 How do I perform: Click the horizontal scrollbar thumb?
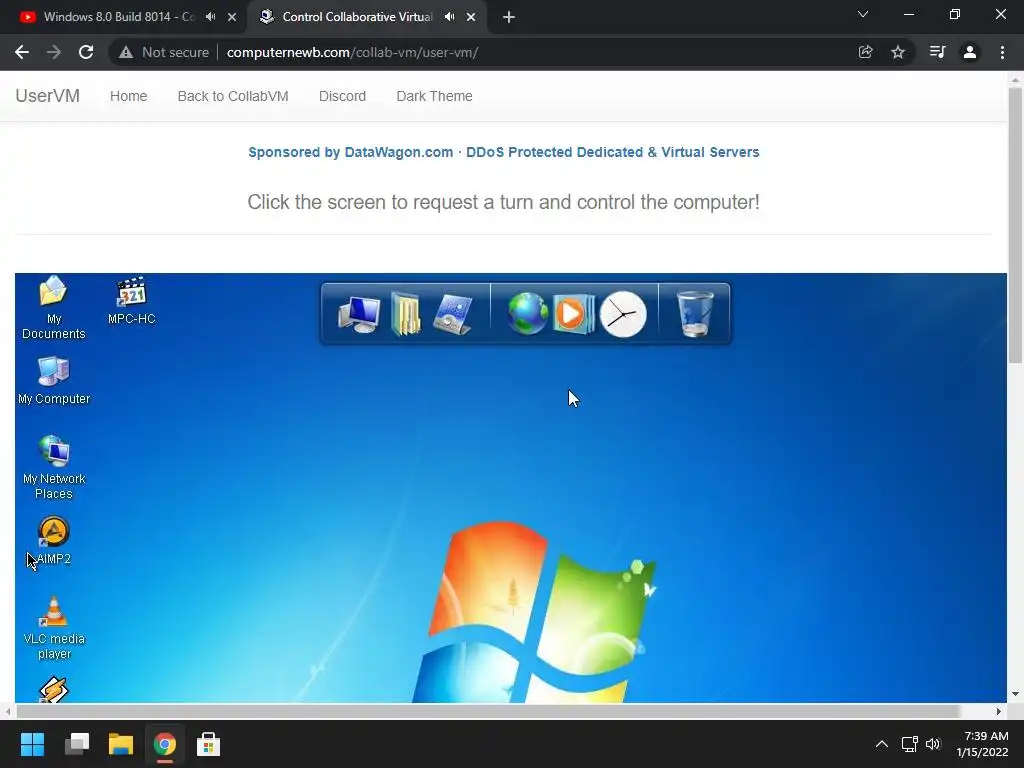click(488, 711)
